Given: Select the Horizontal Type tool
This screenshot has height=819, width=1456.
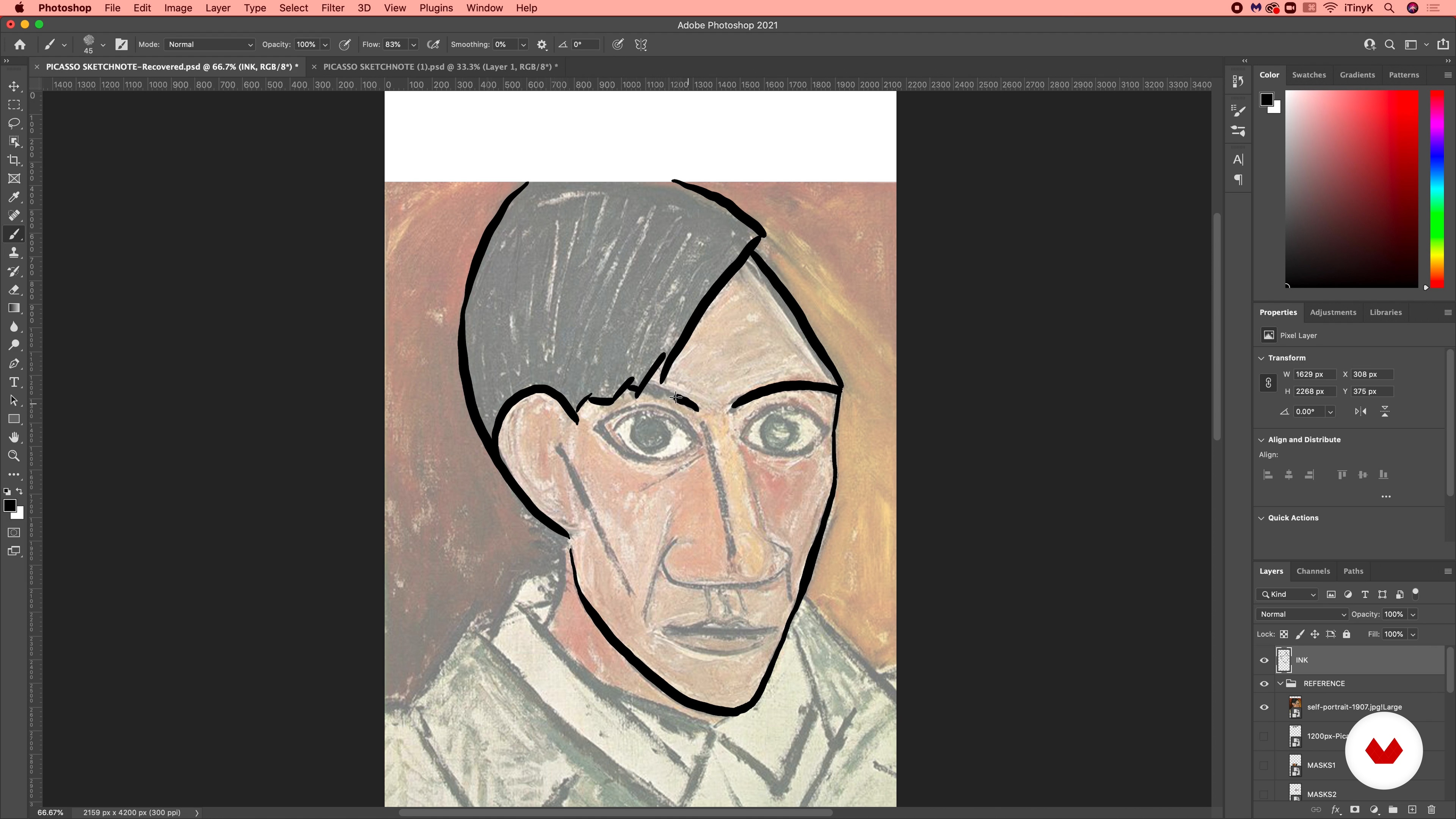Looking at the screenshot, I should point(14,383).
